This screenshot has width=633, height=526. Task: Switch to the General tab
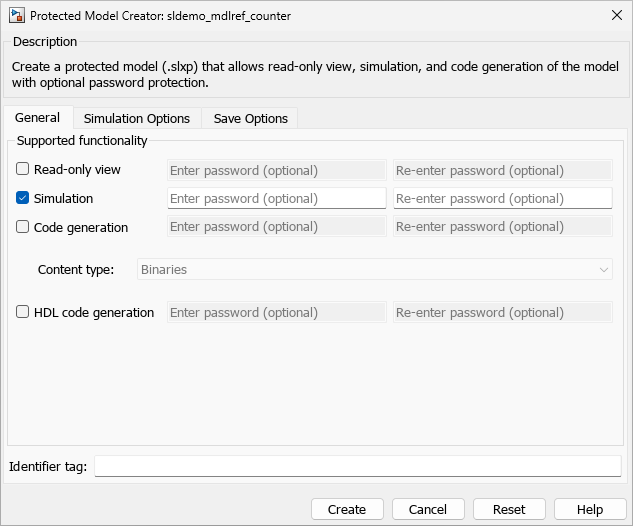(37, 118)
